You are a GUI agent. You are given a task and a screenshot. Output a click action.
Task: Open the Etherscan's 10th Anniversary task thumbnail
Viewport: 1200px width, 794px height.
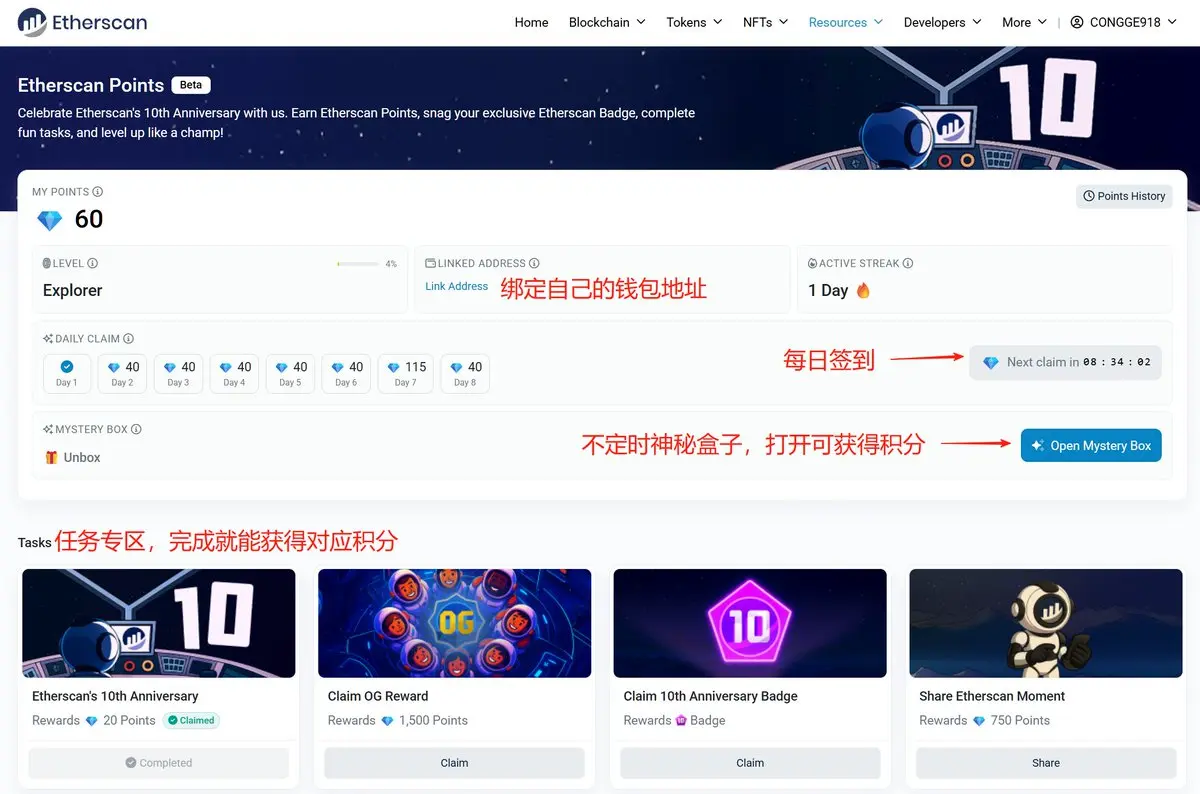coord(159,623)
